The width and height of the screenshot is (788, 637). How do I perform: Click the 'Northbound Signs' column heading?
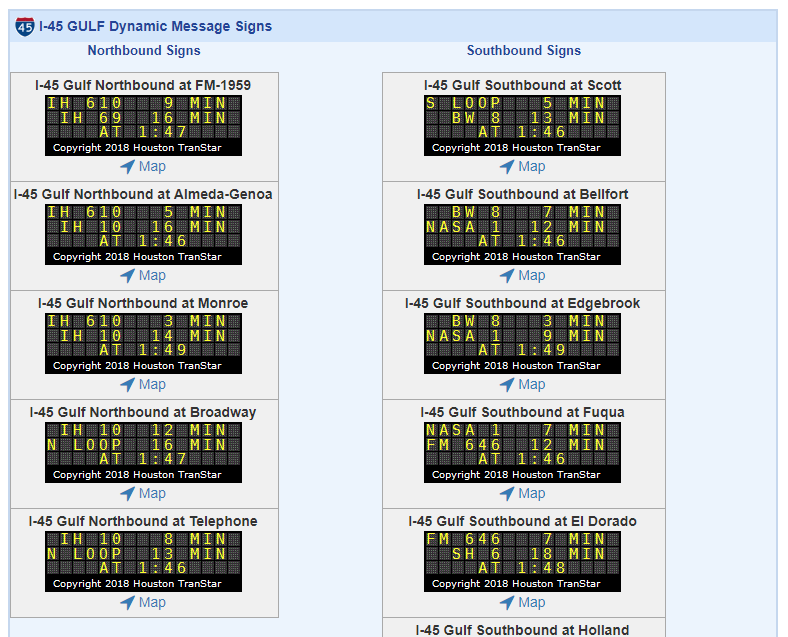coord(144,51)
